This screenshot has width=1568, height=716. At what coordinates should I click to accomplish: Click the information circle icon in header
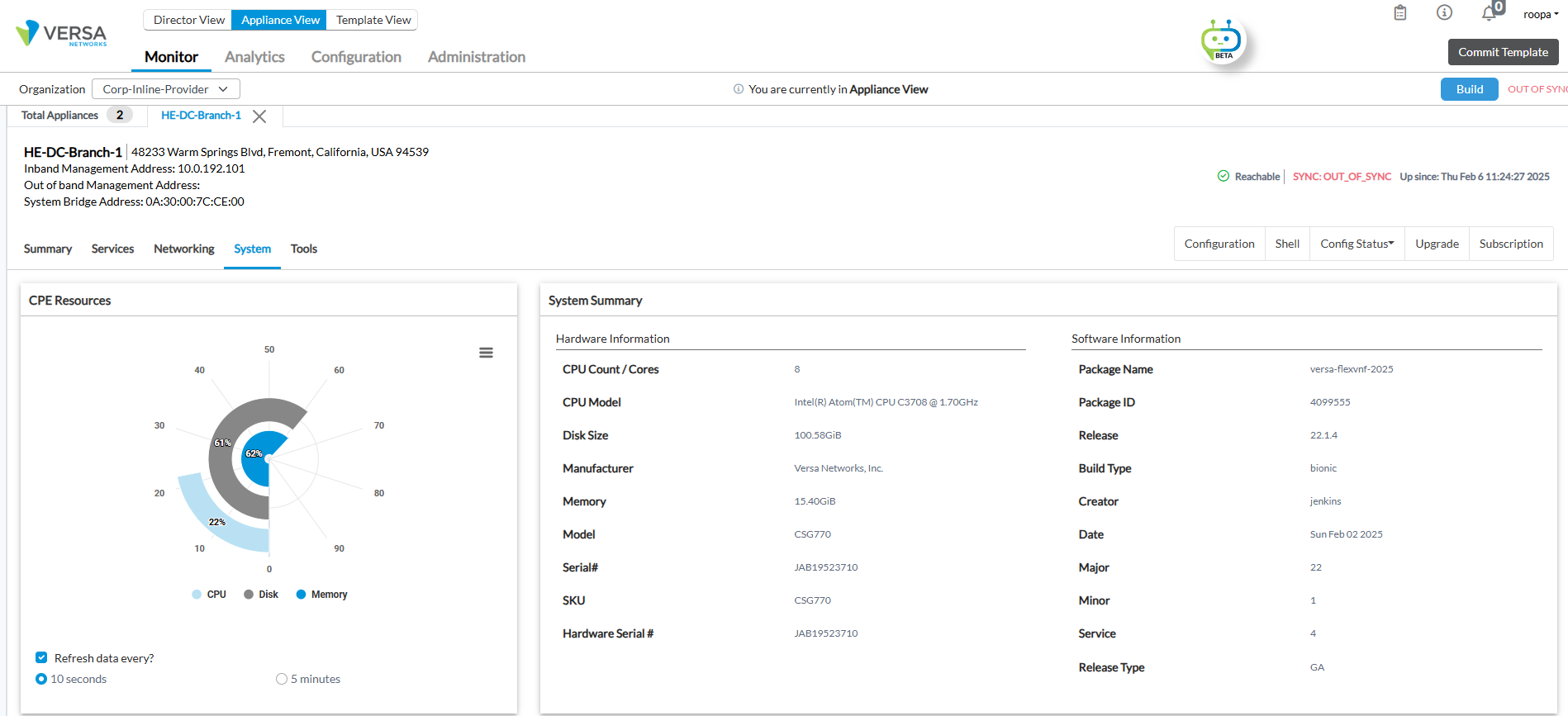tap(1444, 13)
